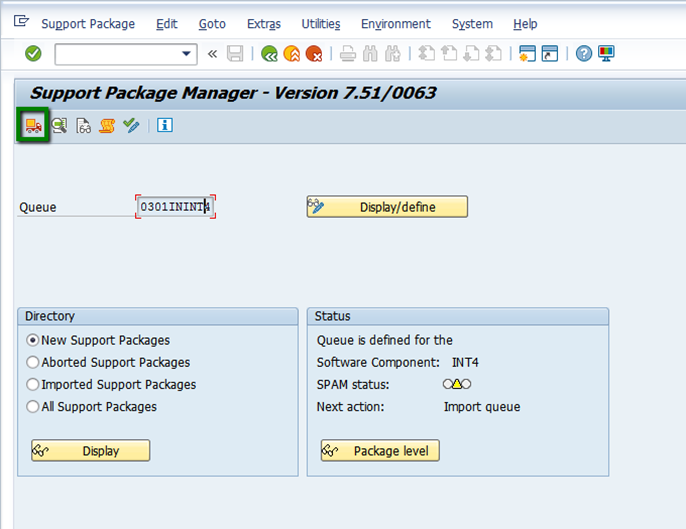
Task: Click the Save floppy disk icon
Action: coord(235,54)
